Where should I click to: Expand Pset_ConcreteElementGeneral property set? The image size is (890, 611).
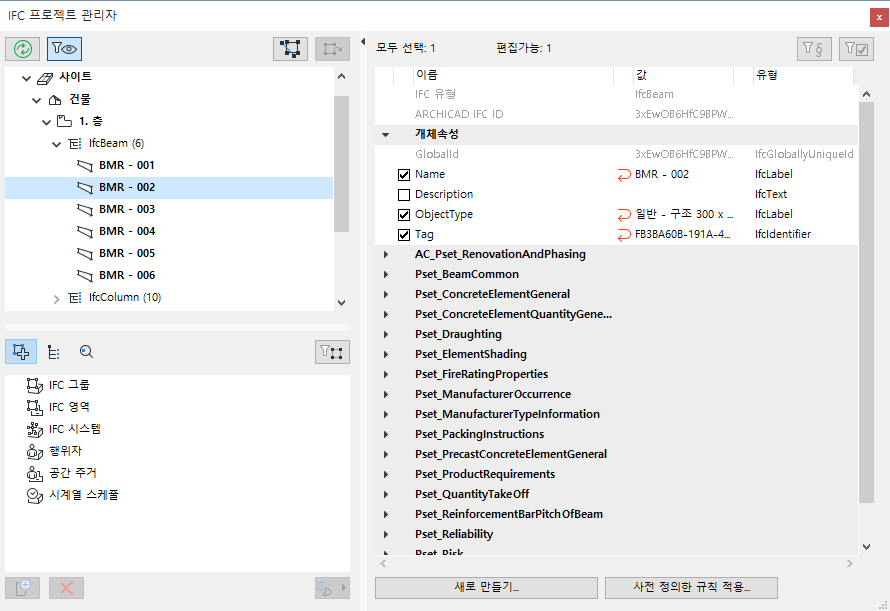pyautogui.click(x=386, y=294)
